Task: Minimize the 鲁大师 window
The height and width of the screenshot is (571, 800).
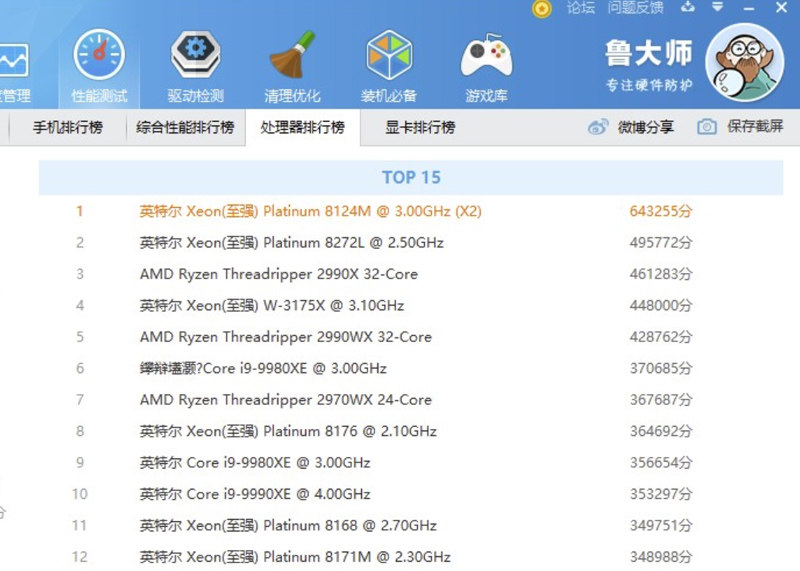Action: pos(749,9)
